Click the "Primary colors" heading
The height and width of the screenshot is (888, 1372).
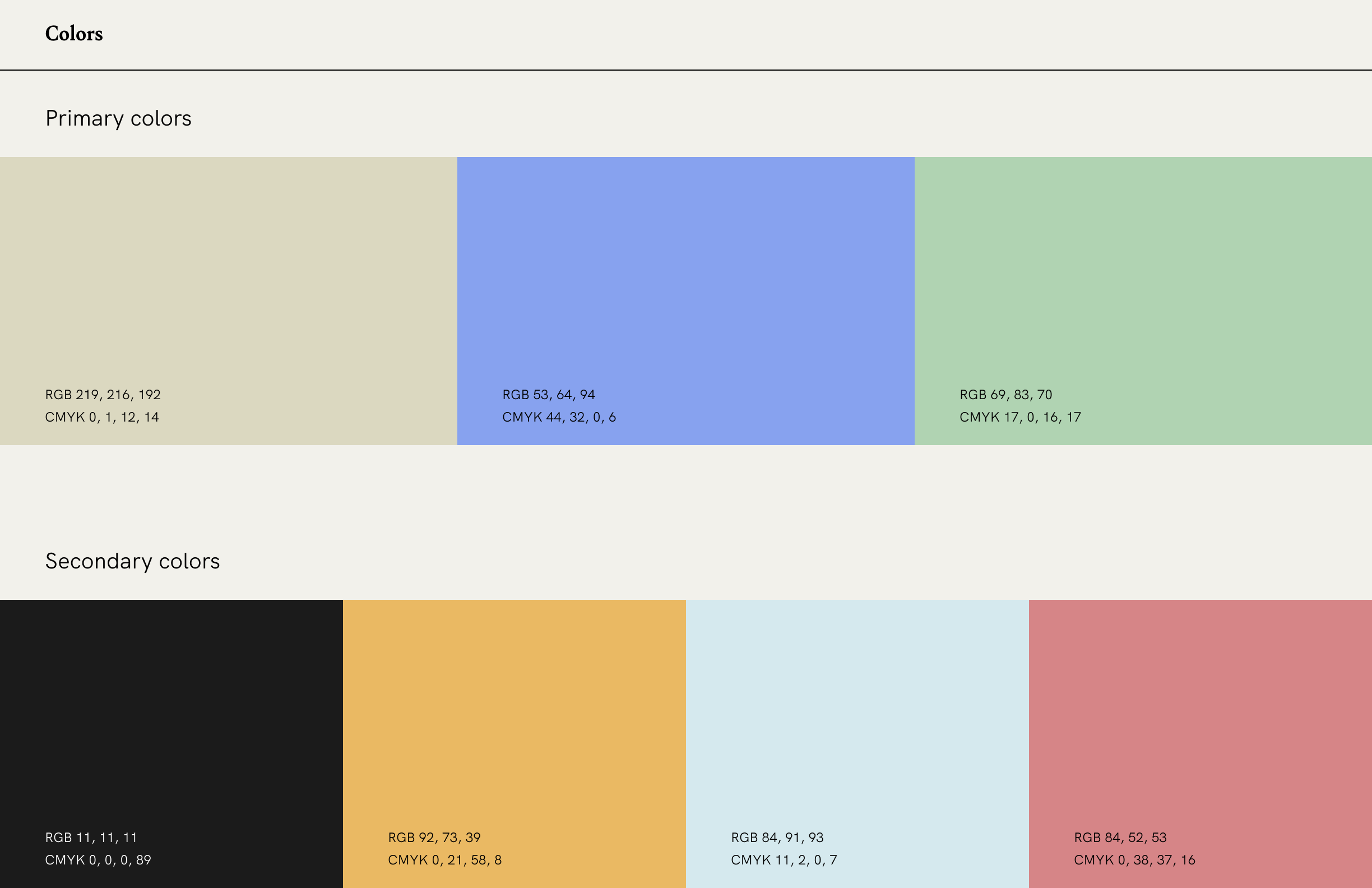click(118, 118)
